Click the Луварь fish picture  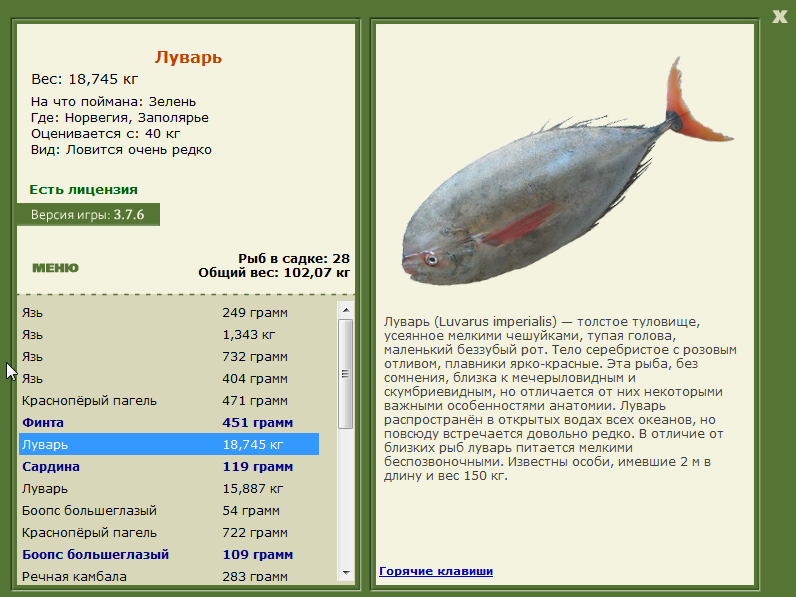click(568, 173)
